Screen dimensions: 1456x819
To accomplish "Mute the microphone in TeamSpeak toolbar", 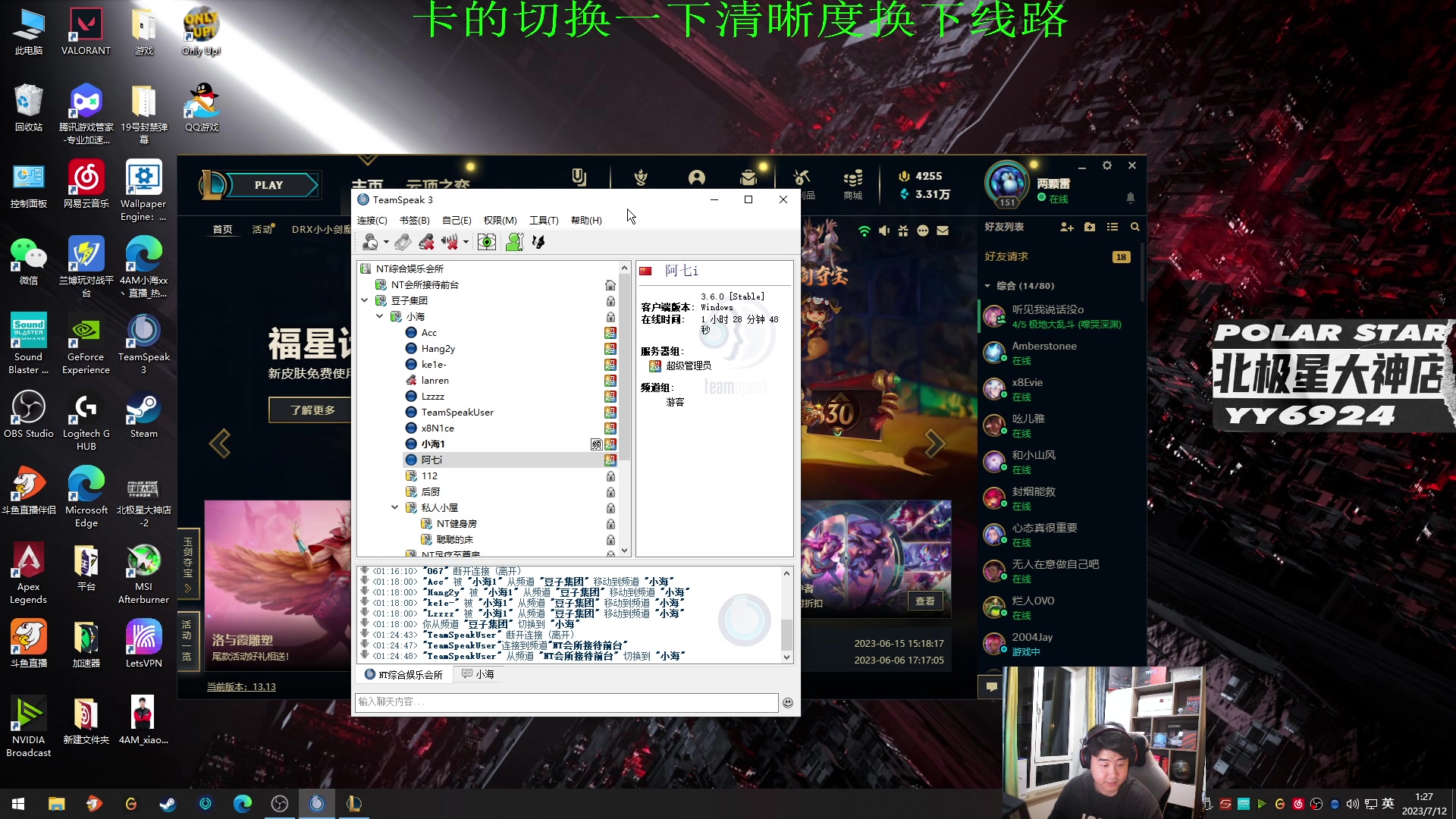I will (x=426, y=242).
